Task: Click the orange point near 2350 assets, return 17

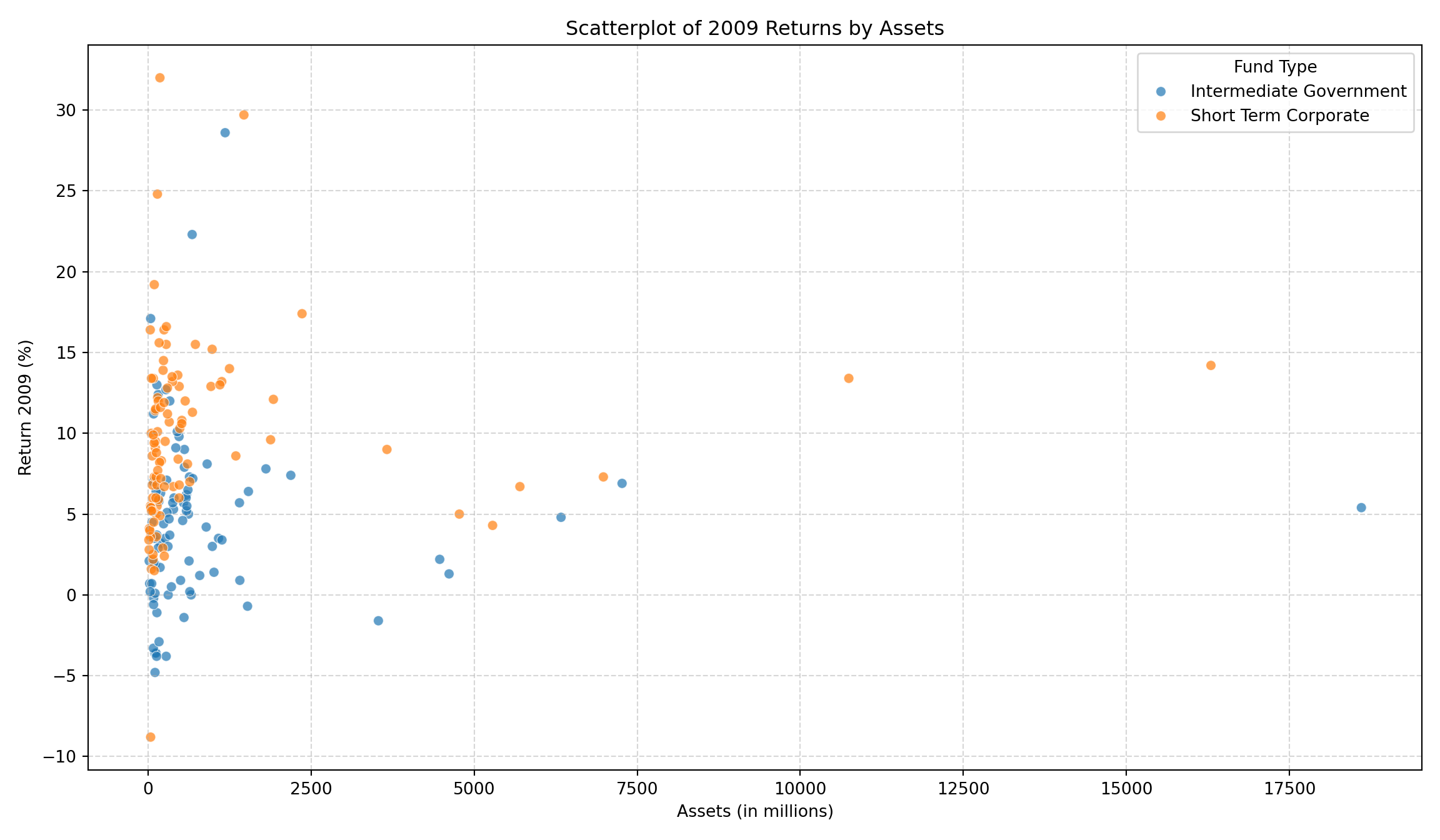Action: tap(302, 314)
